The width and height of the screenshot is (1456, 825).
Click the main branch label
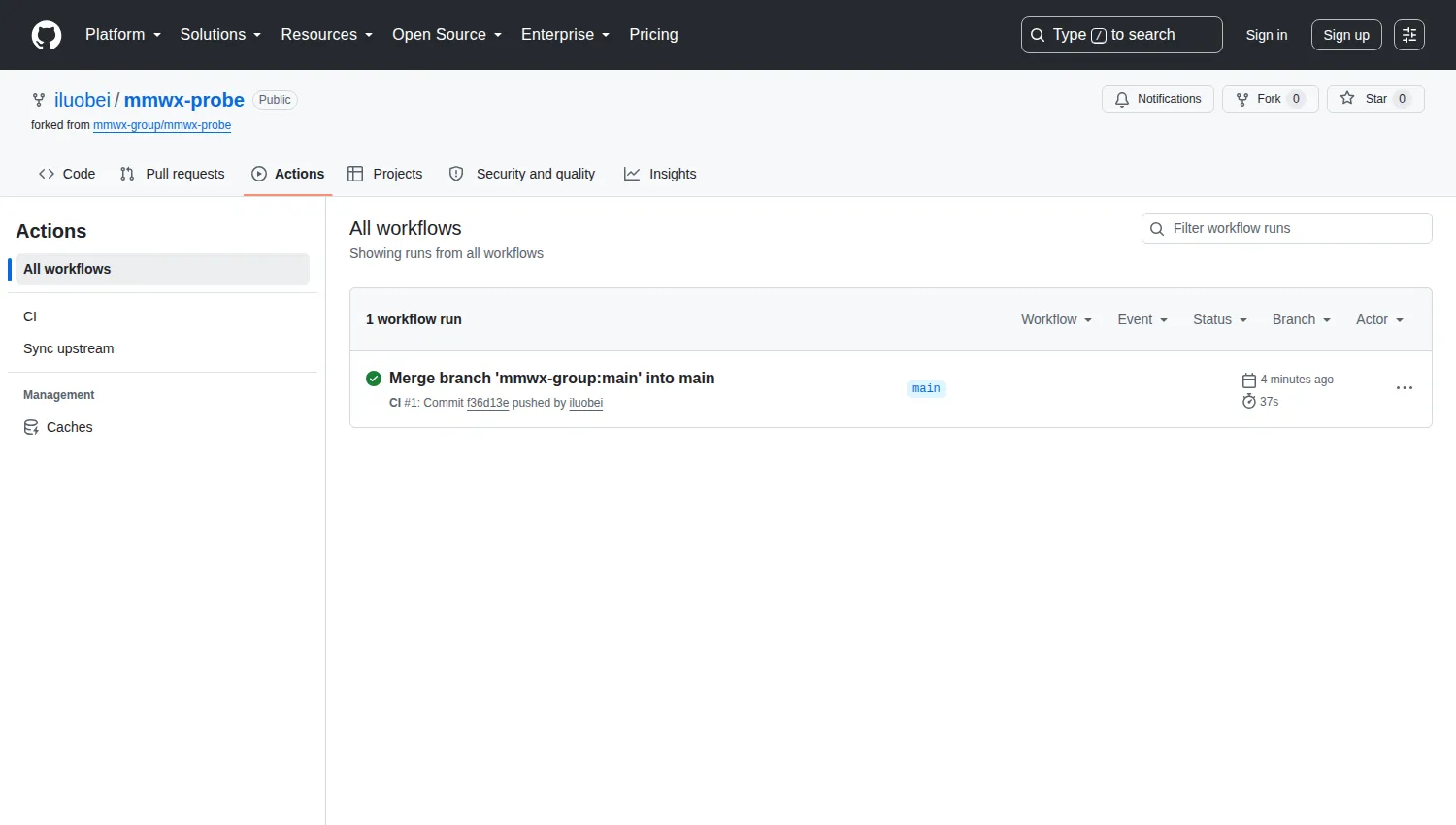pyautogui.click(x=926, y=388)
